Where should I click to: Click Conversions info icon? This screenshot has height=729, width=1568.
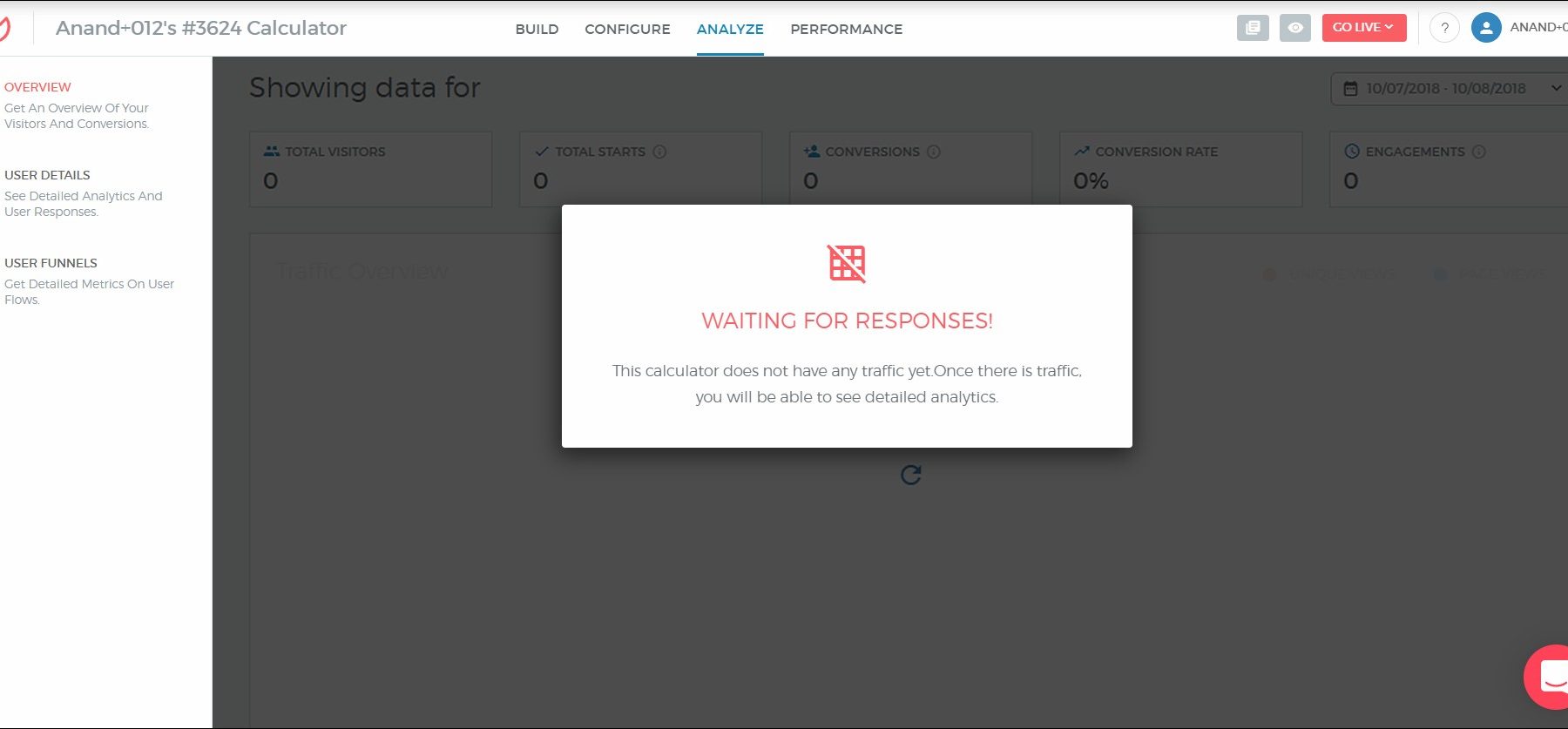pyautogui.click(x=934, y=152)
